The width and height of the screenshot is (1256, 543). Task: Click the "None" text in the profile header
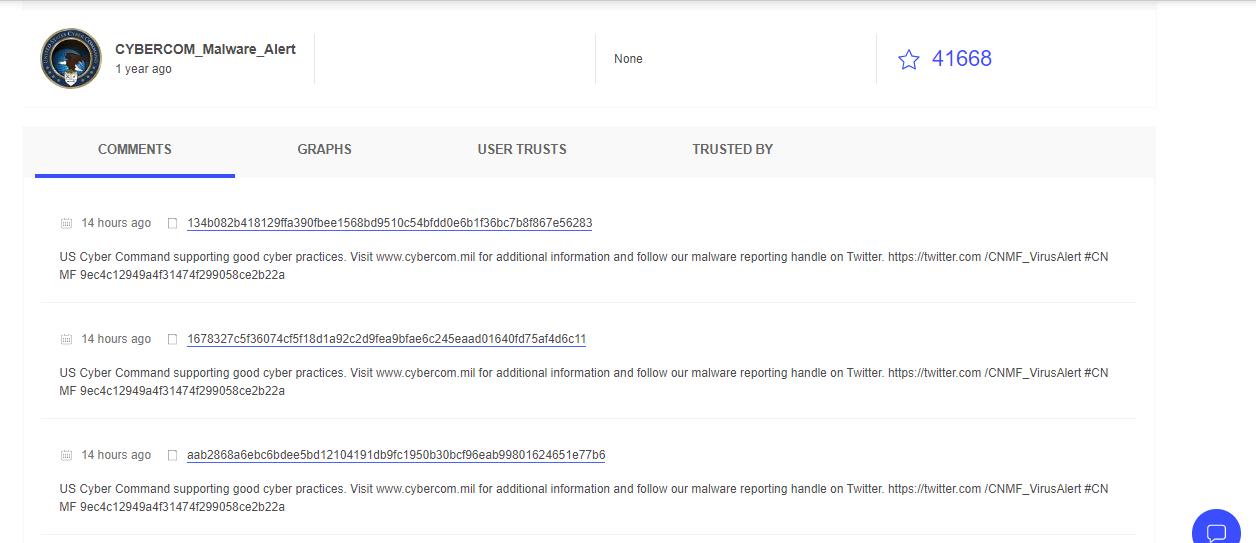(628, 59)
